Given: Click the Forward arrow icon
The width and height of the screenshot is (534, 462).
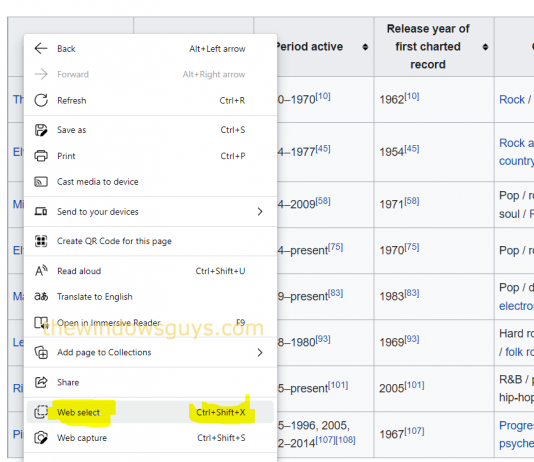Looking at the screenshot, I should click(x=41, y=74).
